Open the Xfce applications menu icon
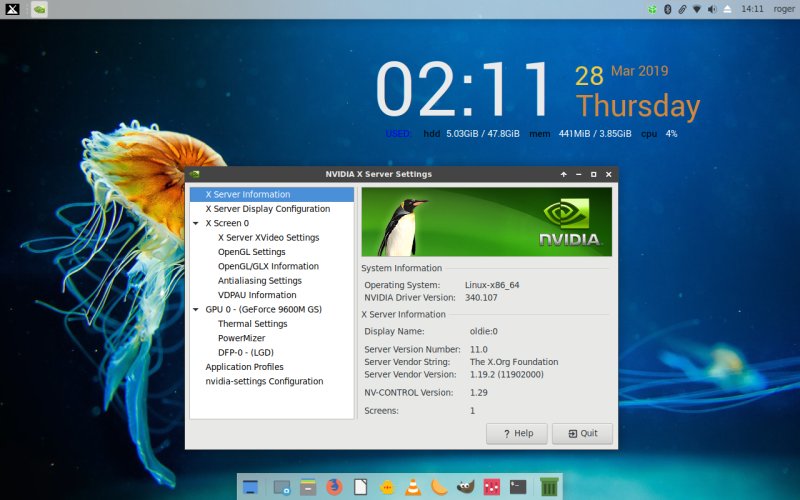The width and height of the screenshot is (800, 500). (12, 9)
